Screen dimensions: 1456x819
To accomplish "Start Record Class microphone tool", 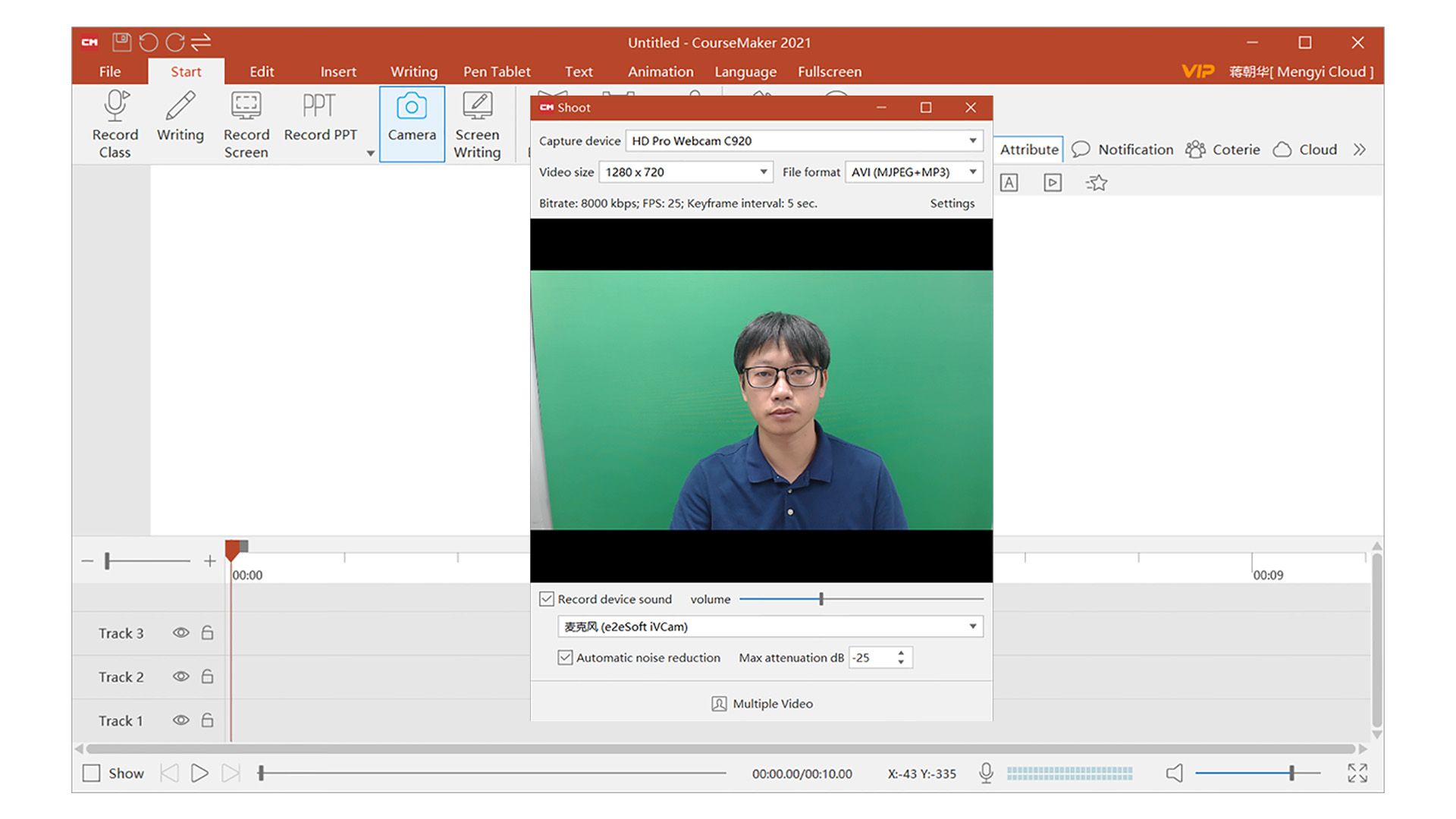I will pos(115,124).
